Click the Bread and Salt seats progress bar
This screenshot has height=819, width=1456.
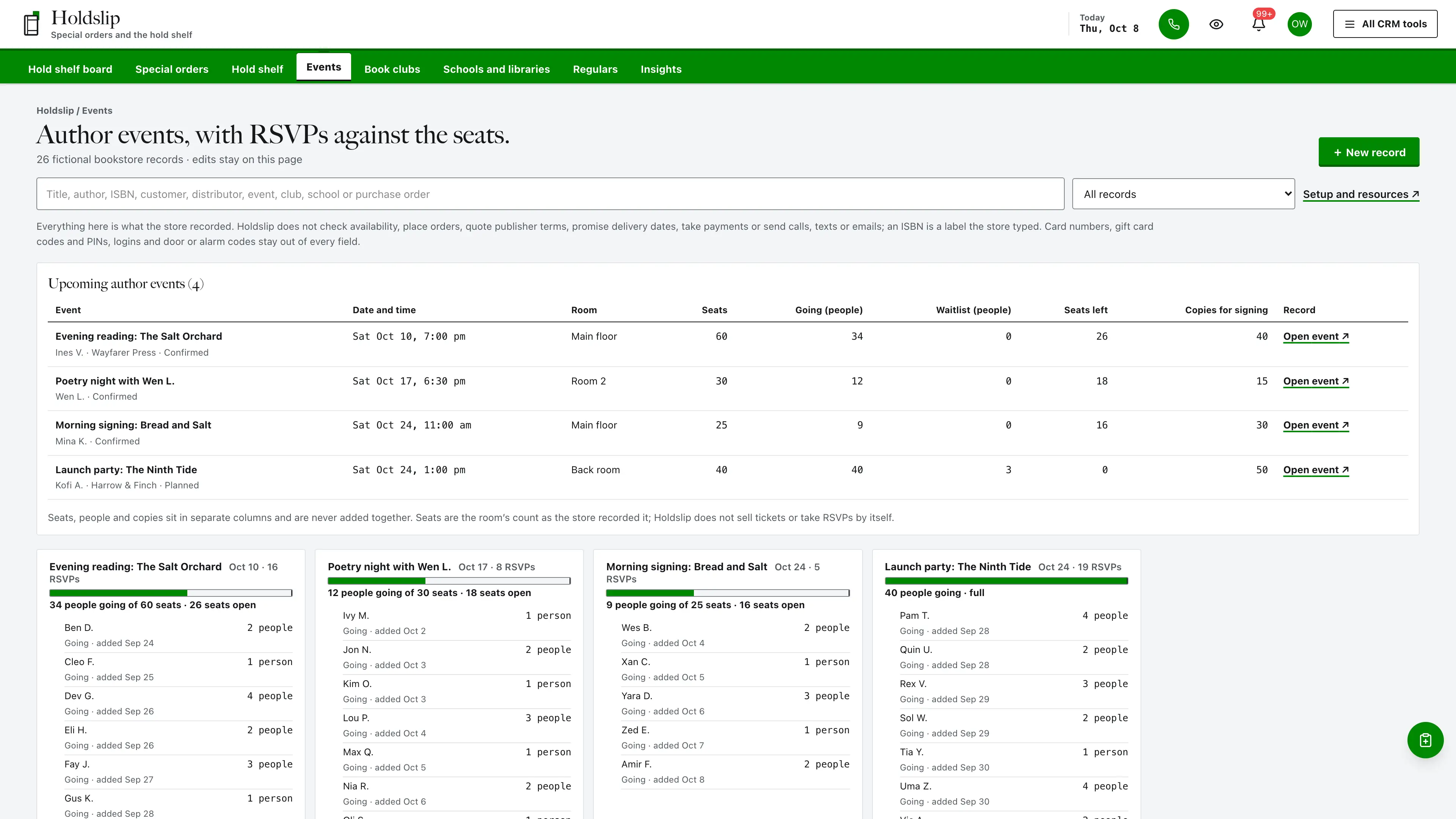pyautogui.click(x=728, y=593)
